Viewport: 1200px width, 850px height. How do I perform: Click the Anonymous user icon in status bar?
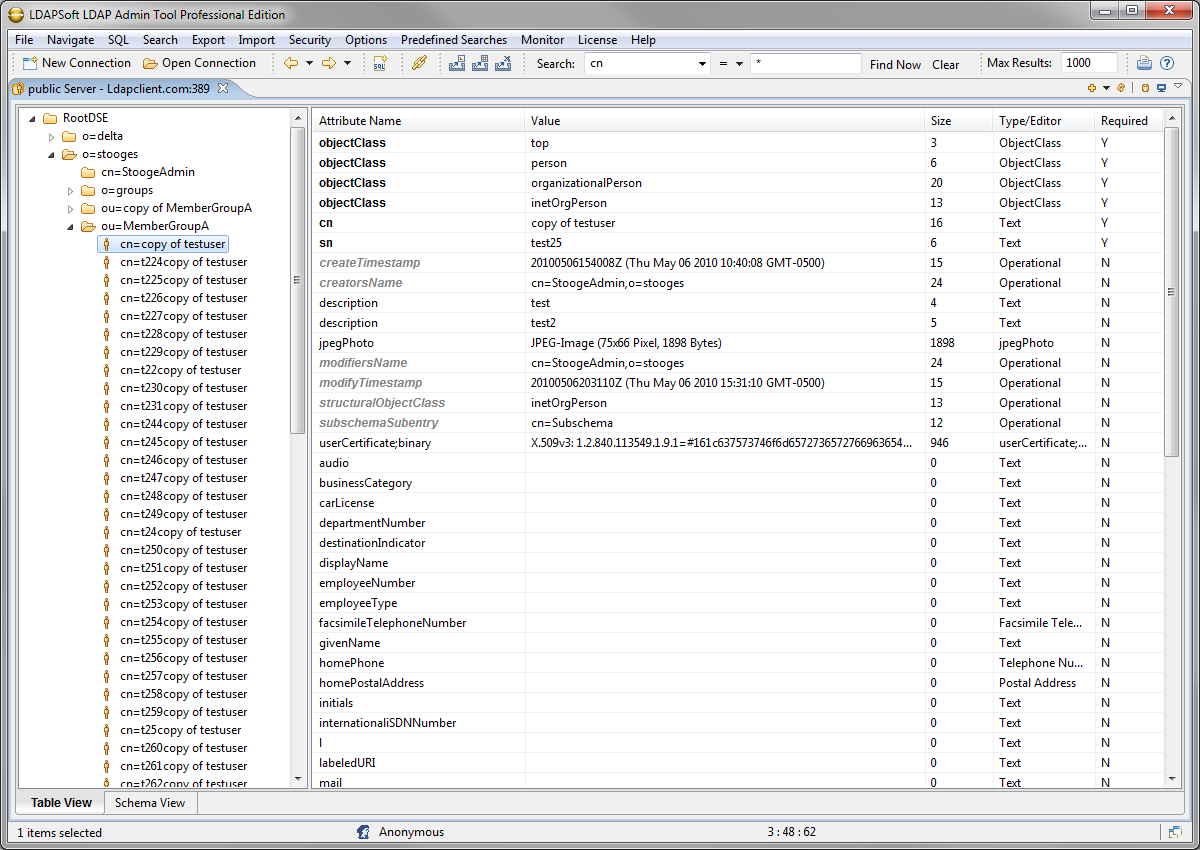coord(362,831)
